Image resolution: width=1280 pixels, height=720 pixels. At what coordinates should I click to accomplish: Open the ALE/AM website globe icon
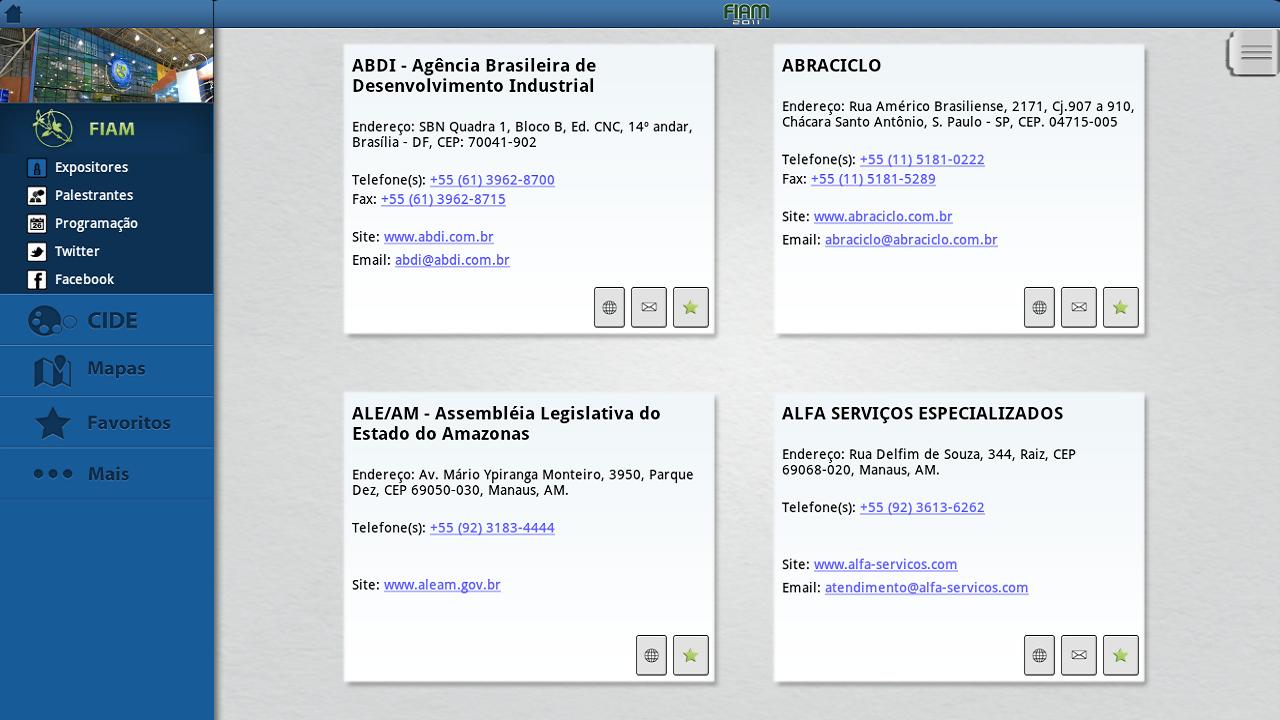pos(651,655)
